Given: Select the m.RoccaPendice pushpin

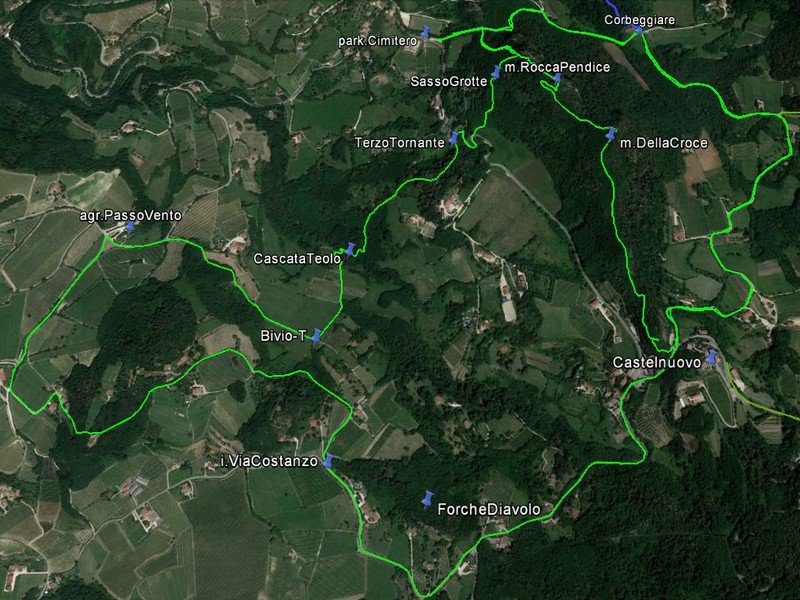Looking at the screenshot, I should 557,78.
